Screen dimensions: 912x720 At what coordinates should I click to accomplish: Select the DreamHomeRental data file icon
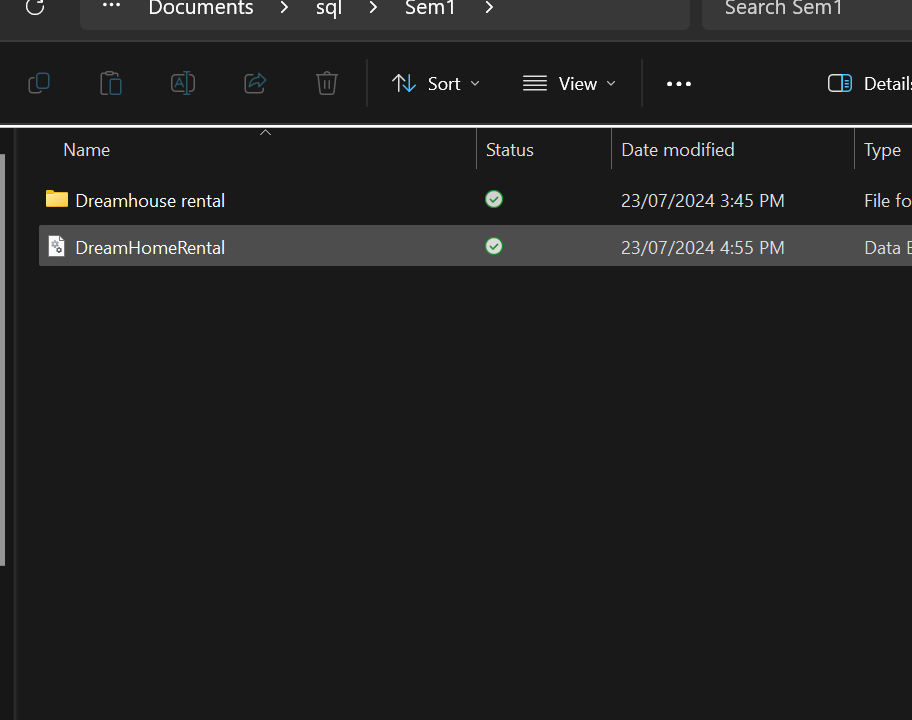(x=57, y=247)
